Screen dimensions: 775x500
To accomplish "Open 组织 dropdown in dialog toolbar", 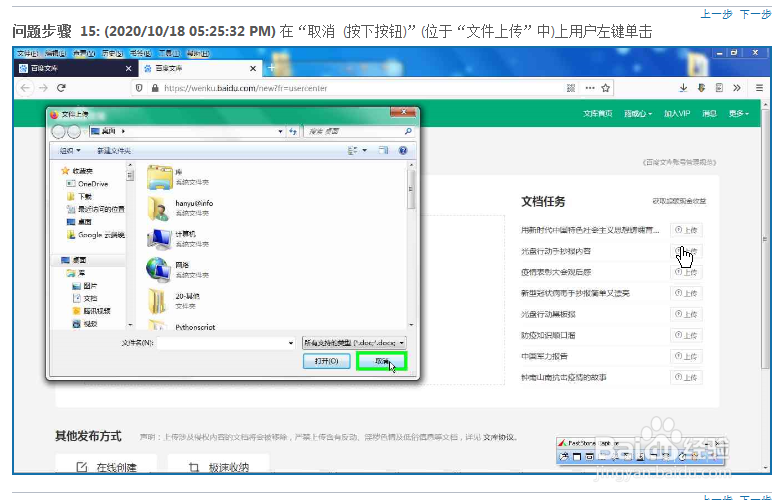I will coord(70,150).
